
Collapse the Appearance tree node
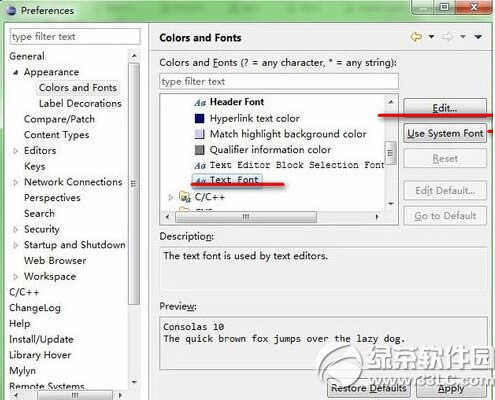point(16,72)
